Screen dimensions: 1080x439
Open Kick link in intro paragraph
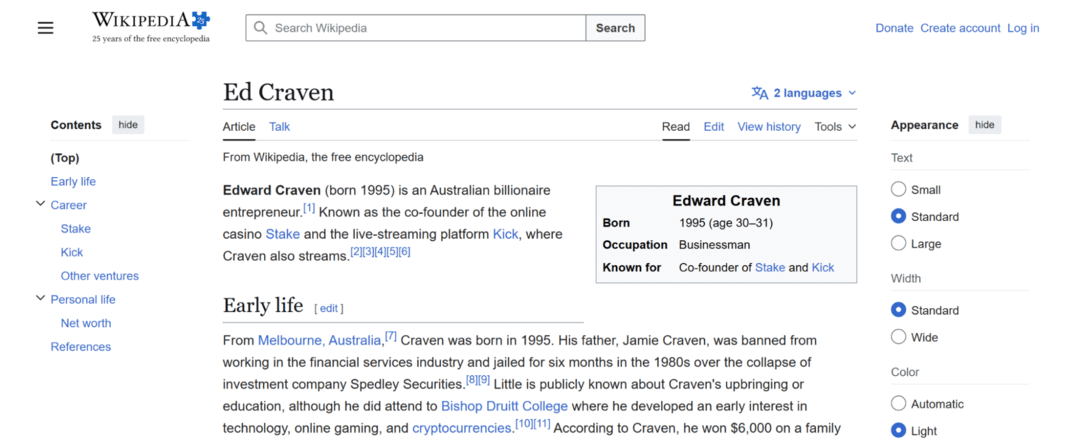pos(505,234)
